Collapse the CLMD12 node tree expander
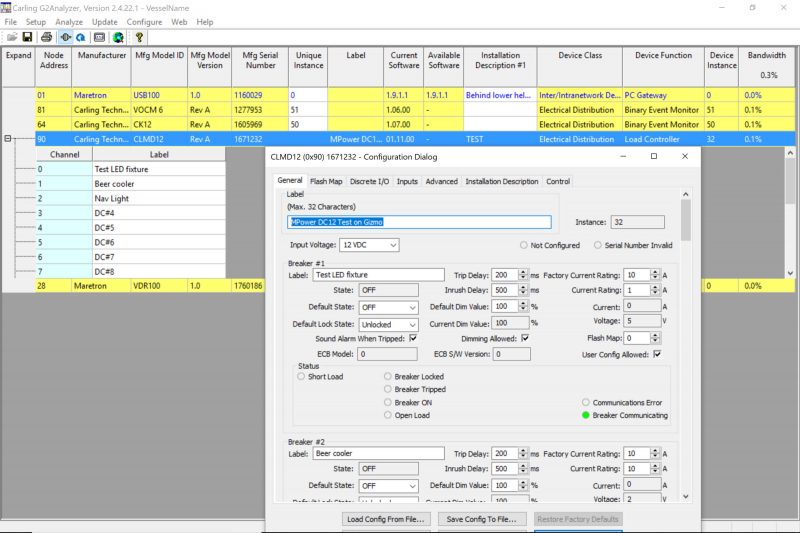This screenshot has height=533, width=800. click(x=10, y=139)
